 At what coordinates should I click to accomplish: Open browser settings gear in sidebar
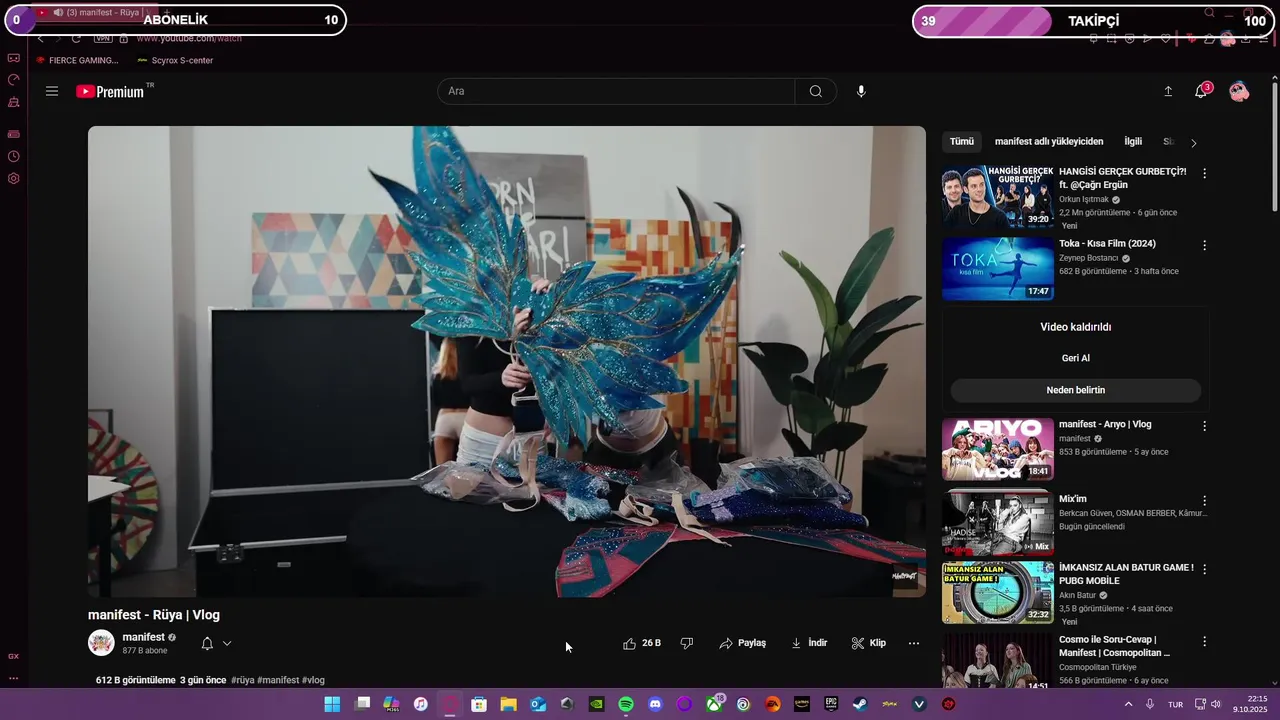pos(14,179)
